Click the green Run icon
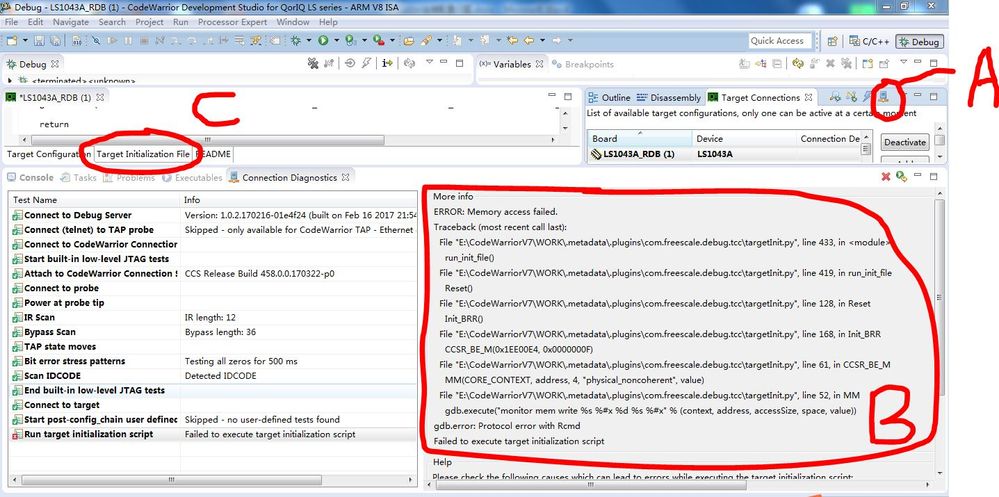 point(323,40)
